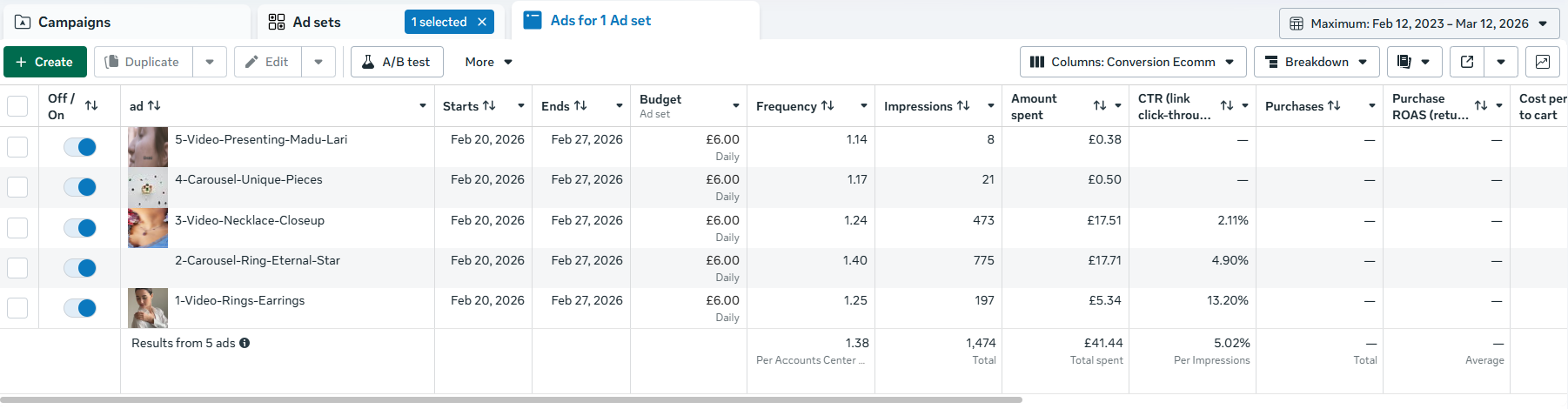Image resolution: width=1568 pixels, height=409 pixels.
Task: Sort by Starts date arrows
Action: [489, 105]
